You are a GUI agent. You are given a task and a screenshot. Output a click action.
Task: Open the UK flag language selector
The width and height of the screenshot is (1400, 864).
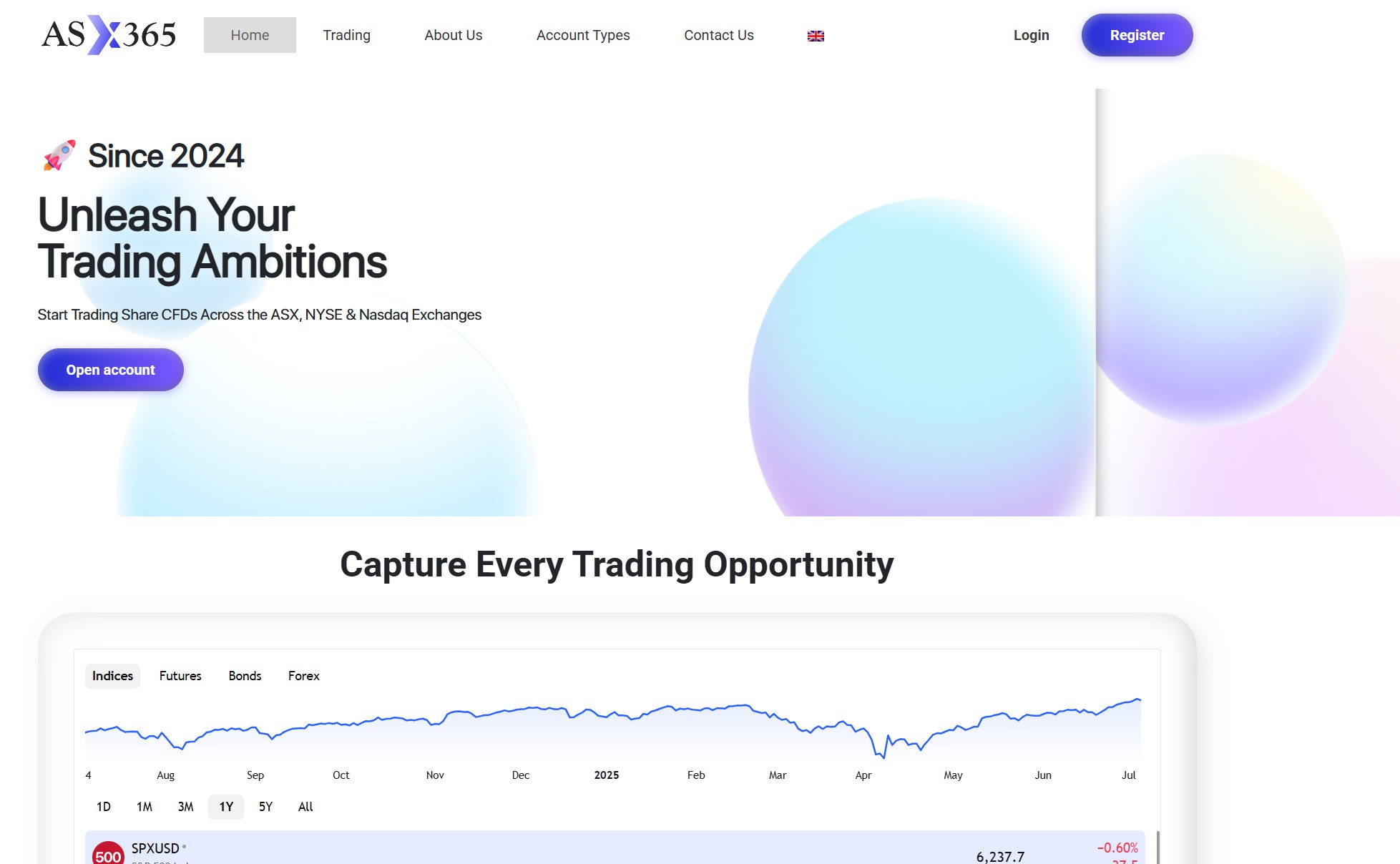(816, 36)
